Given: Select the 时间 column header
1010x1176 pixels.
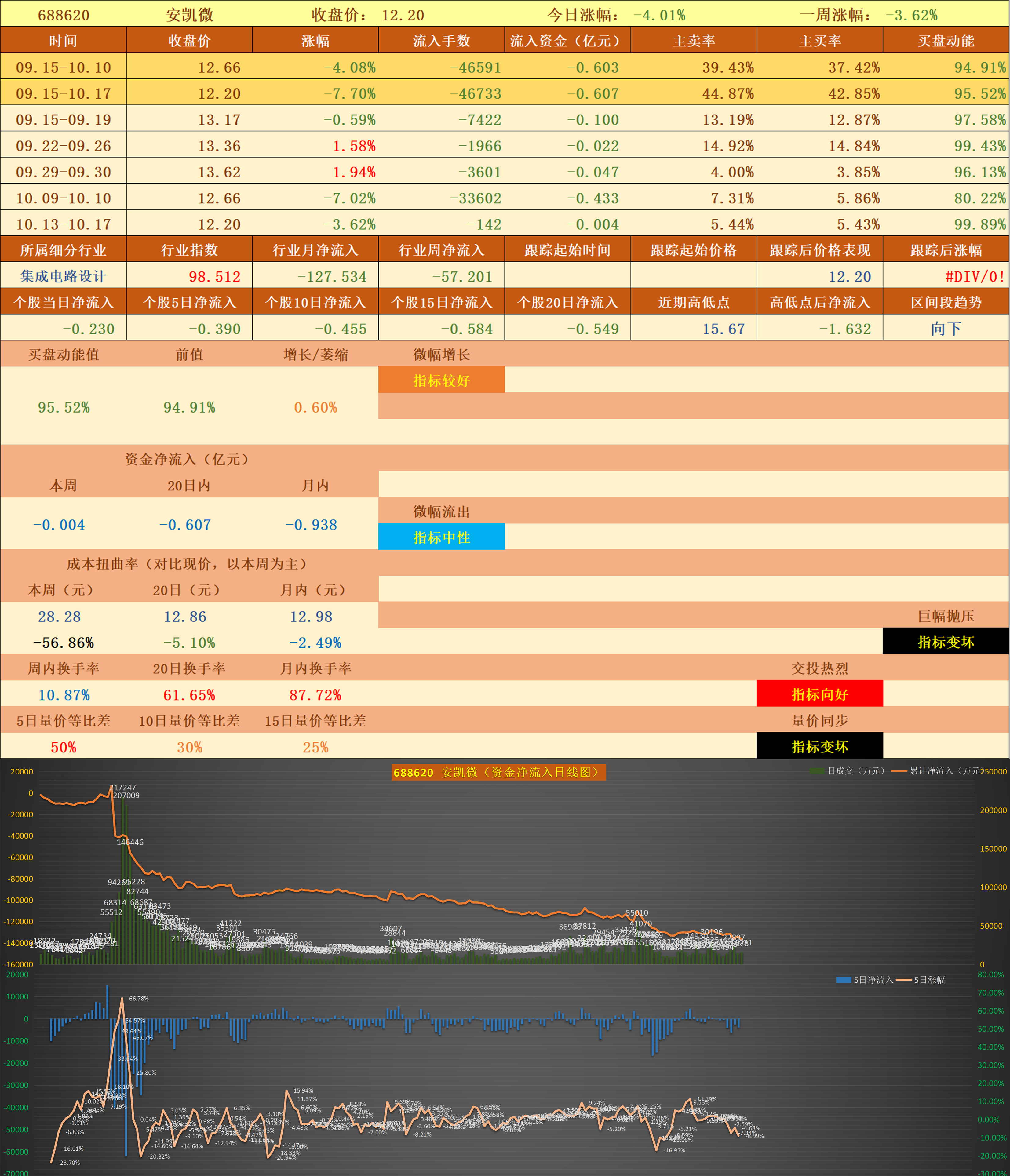Looking at the screenshot, I should [x=62, y=40].
